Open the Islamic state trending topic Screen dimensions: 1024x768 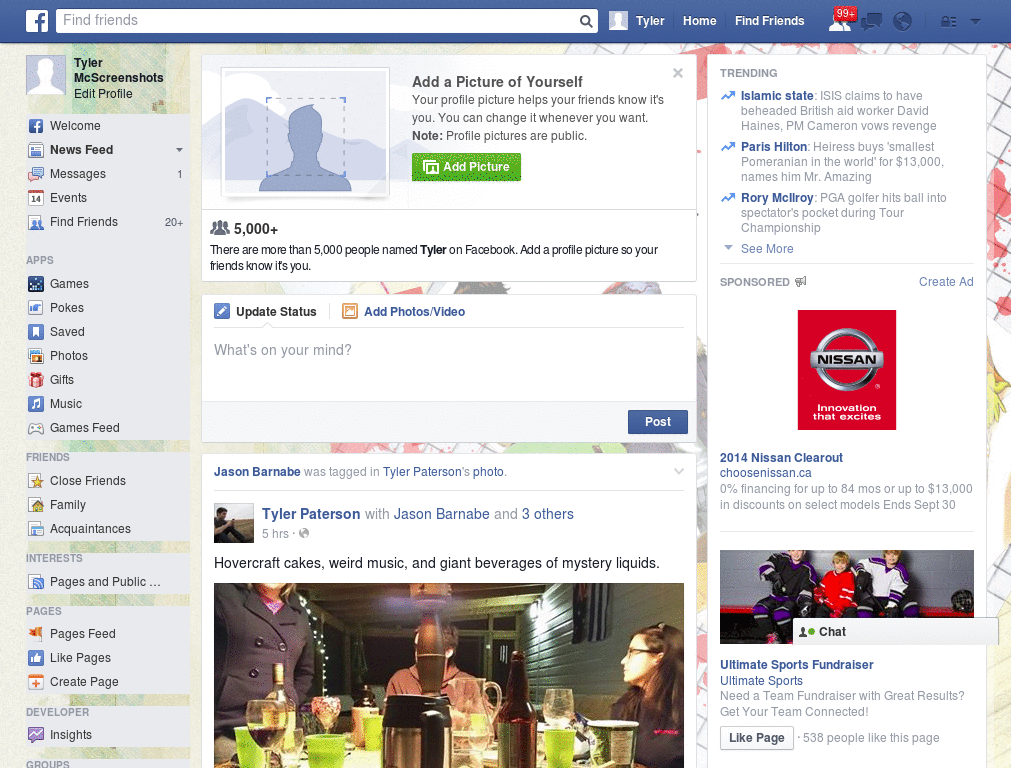click(776, 96)
